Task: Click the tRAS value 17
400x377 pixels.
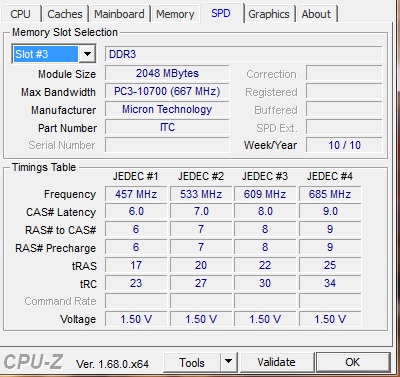Action: [136, 265]
